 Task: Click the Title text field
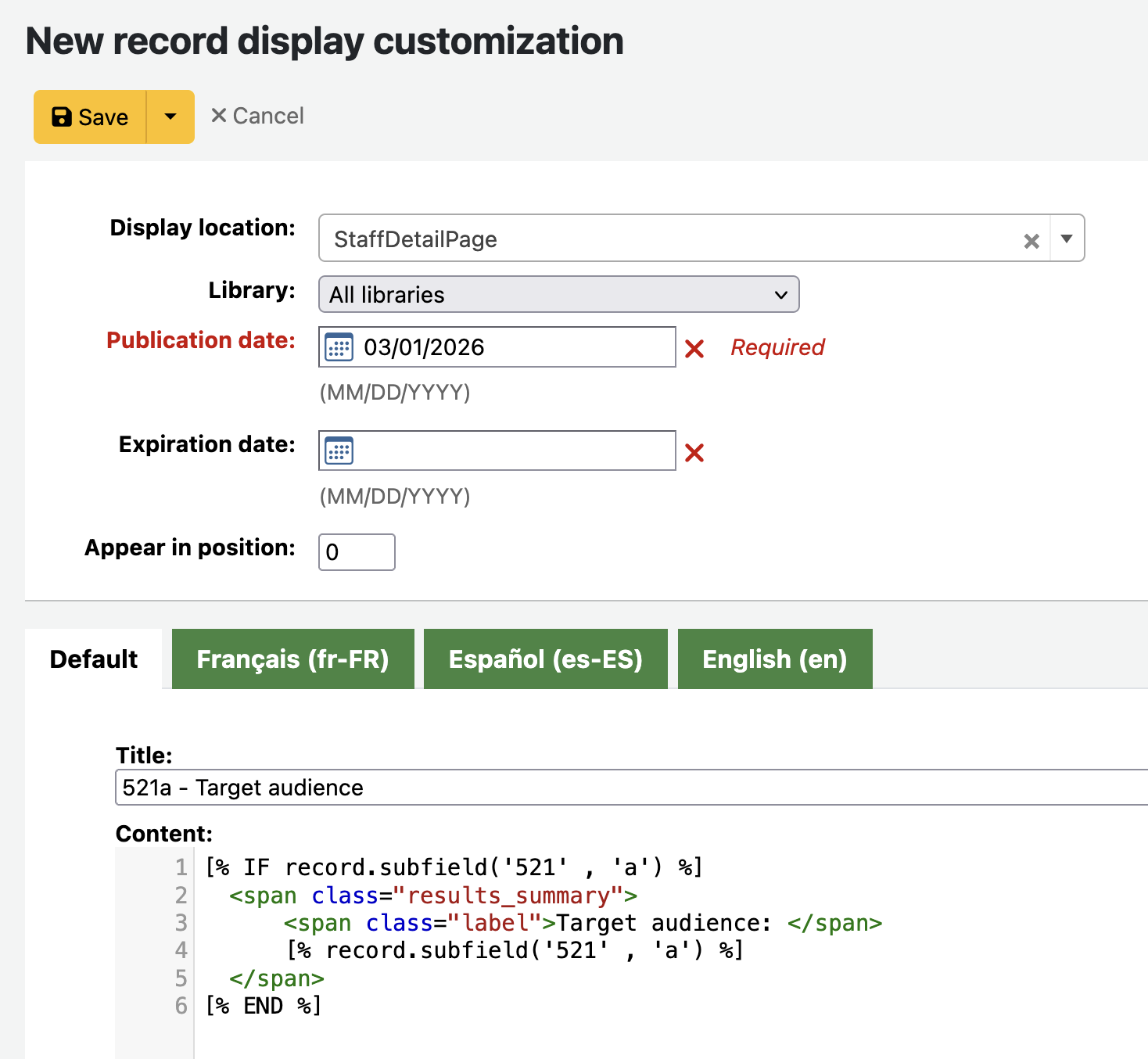pos(626,788)
